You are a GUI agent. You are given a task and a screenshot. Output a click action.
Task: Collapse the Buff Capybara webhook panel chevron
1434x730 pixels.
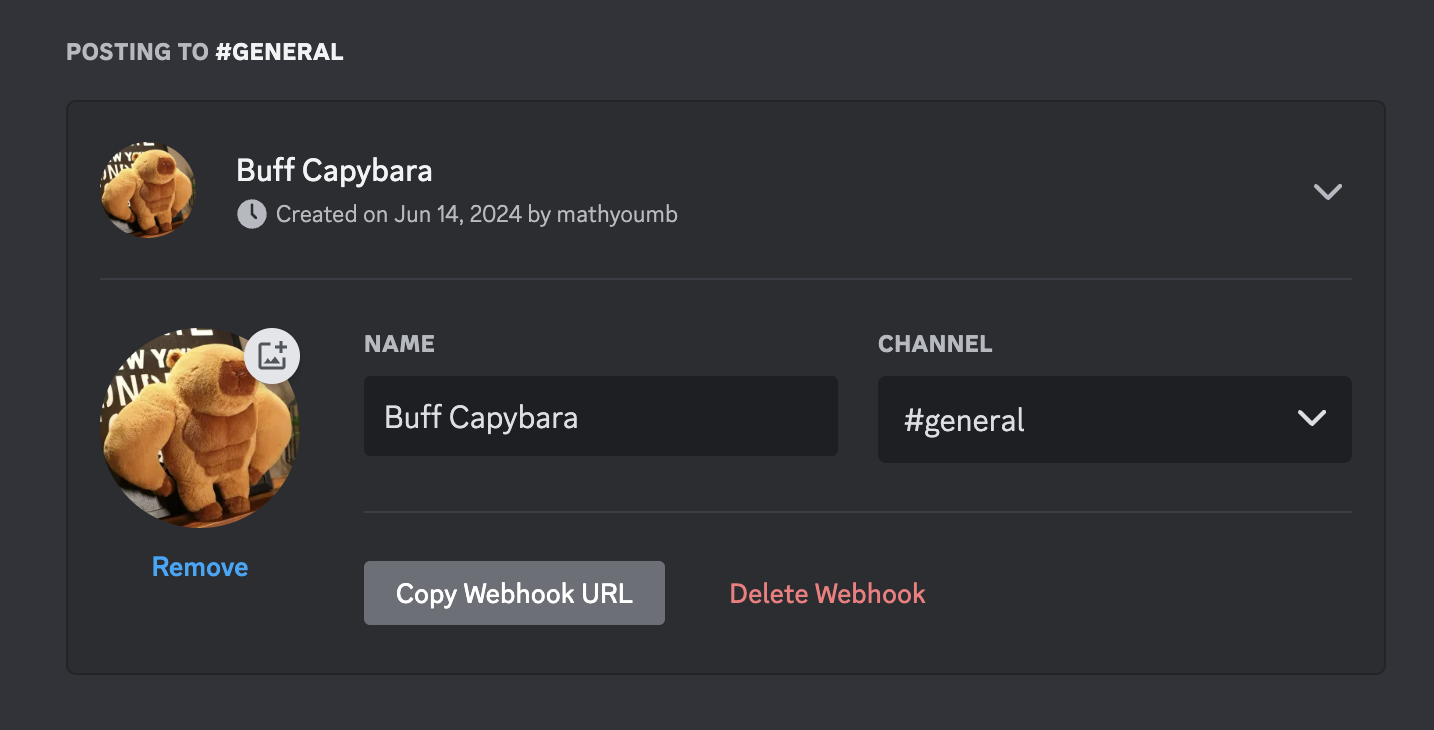[x=1327, y=191]
